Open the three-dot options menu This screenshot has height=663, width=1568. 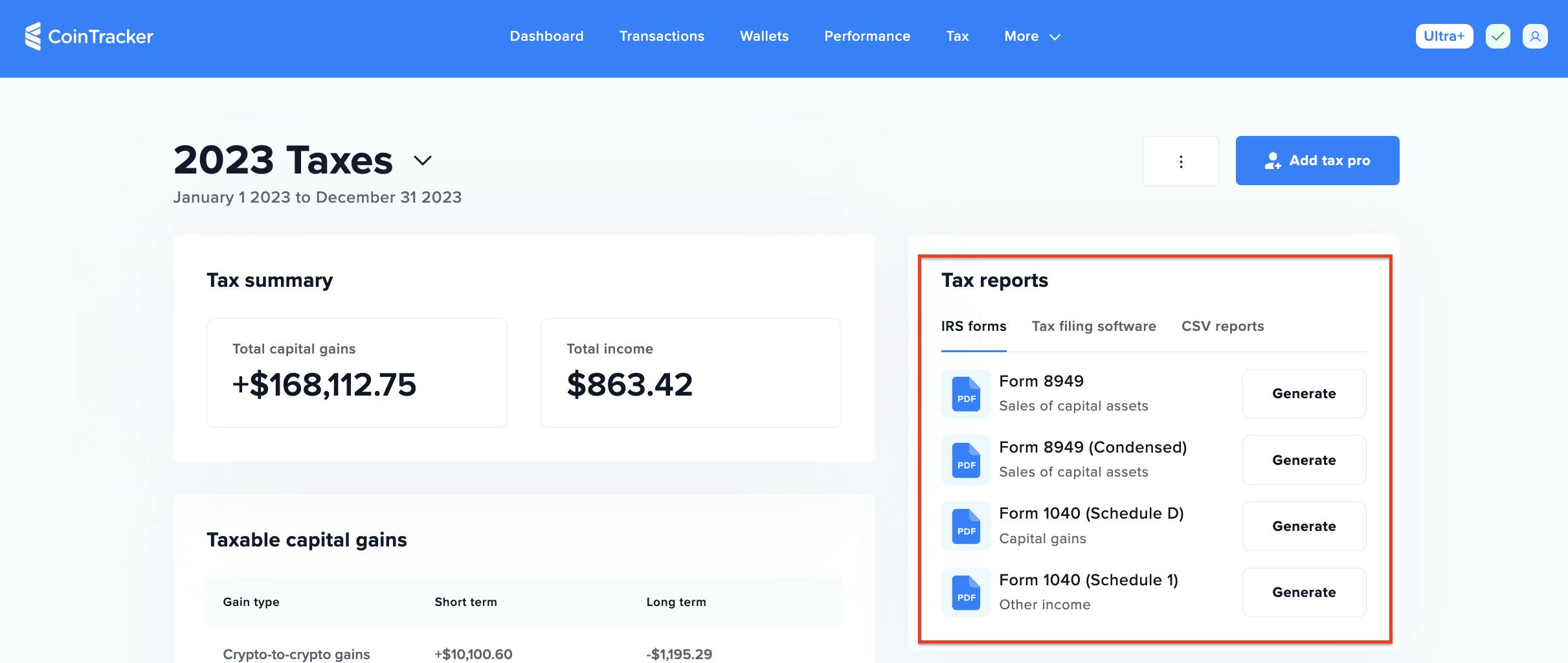click(1180, 161)
